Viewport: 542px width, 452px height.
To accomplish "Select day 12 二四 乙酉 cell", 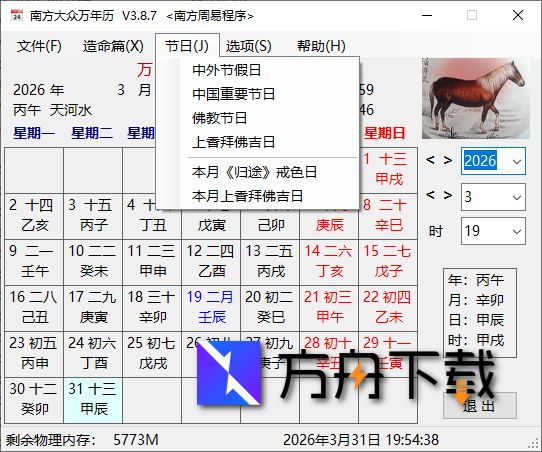I will click(x=211, y=262).
